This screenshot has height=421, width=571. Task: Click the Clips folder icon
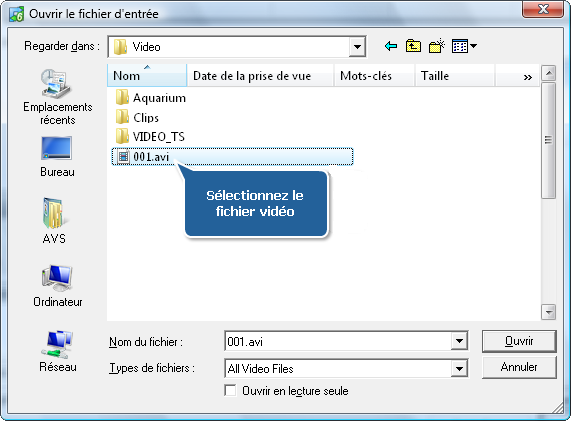(x=122, y=117)
